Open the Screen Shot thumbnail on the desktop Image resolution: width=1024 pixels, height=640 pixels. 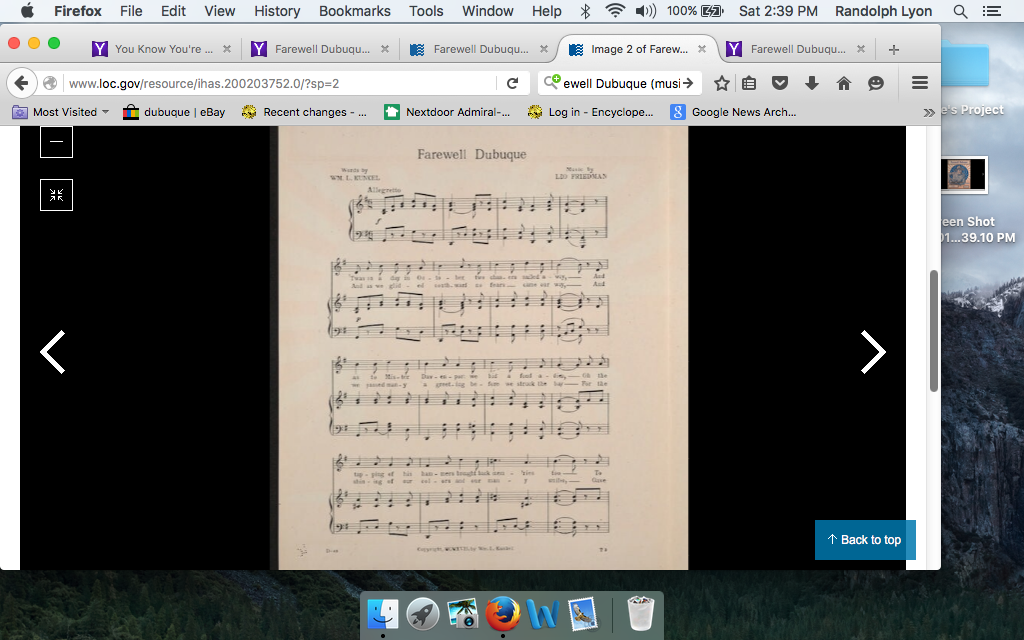[965, 174]
